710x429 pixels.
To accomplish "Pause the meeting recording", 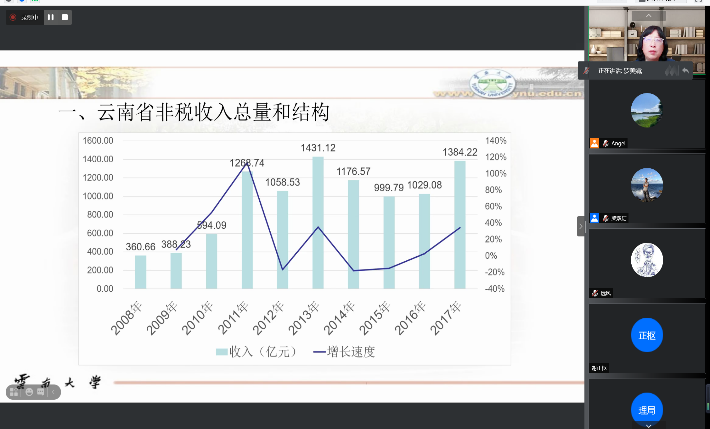I will click(49, 17).
